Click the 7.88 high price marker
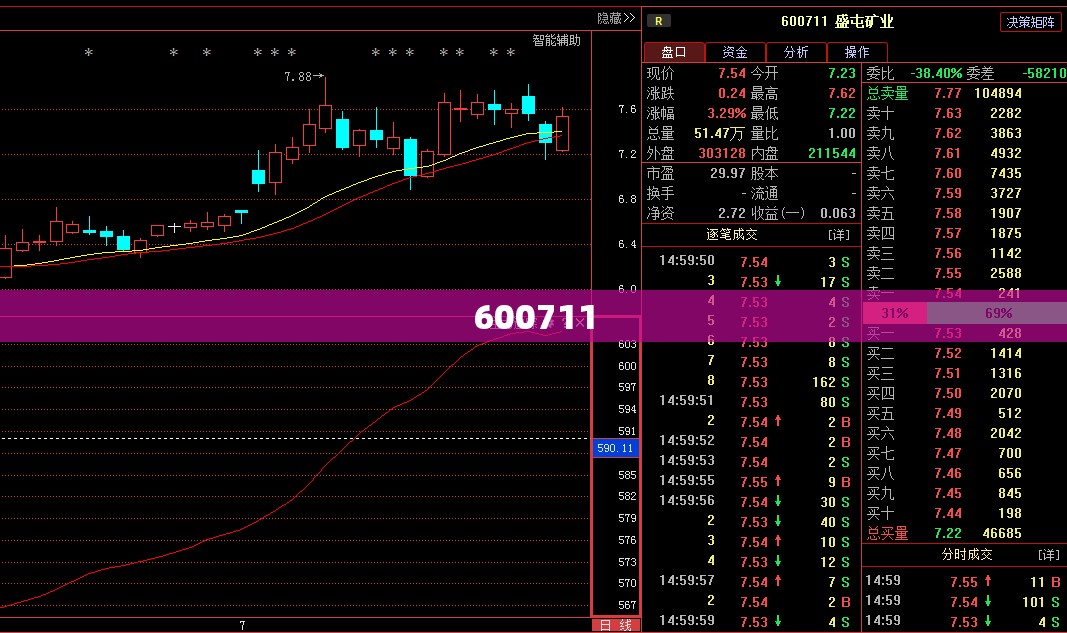Viewport: 1067px width, 633px height. (303, 77)
